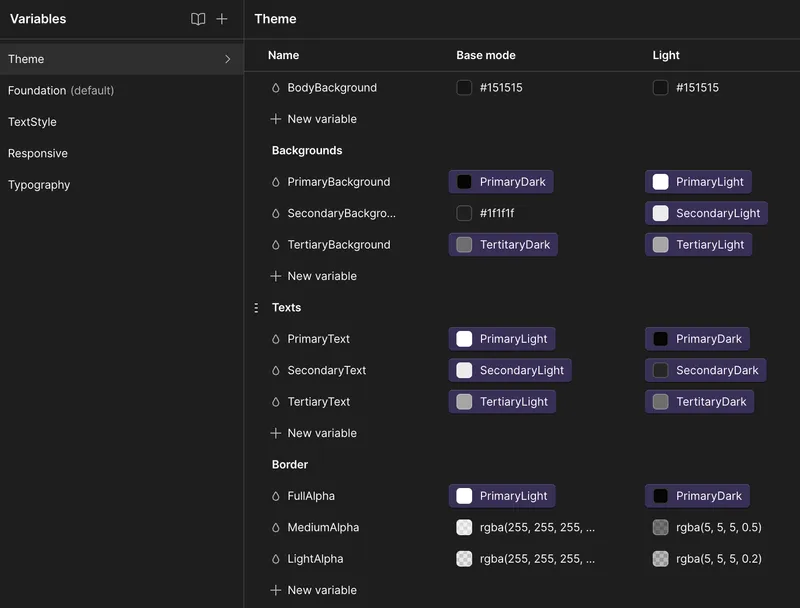Click the #1f1f1f color swatch for SecondaryBackground

464,213
